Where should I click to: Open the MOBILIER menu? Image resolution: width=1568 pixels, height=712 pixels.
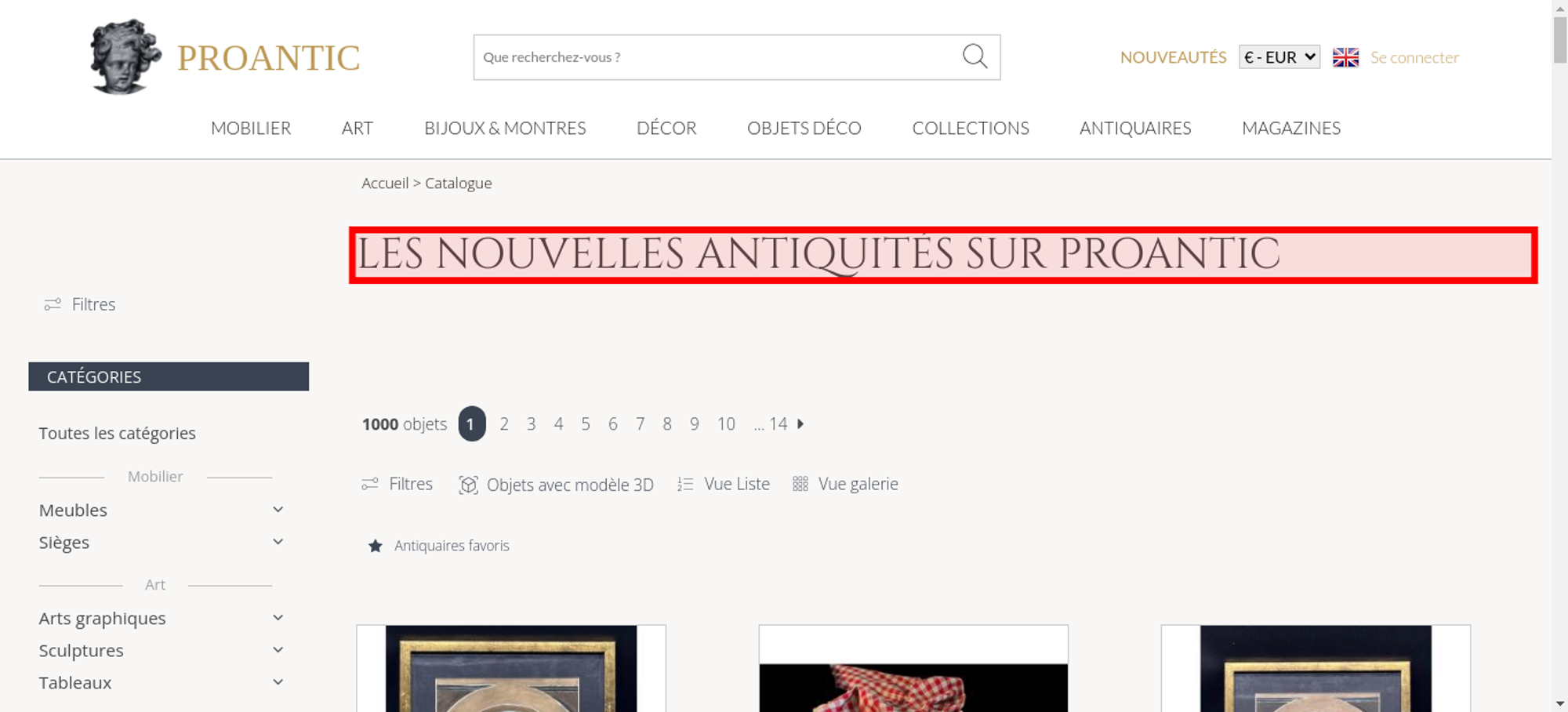251,128
